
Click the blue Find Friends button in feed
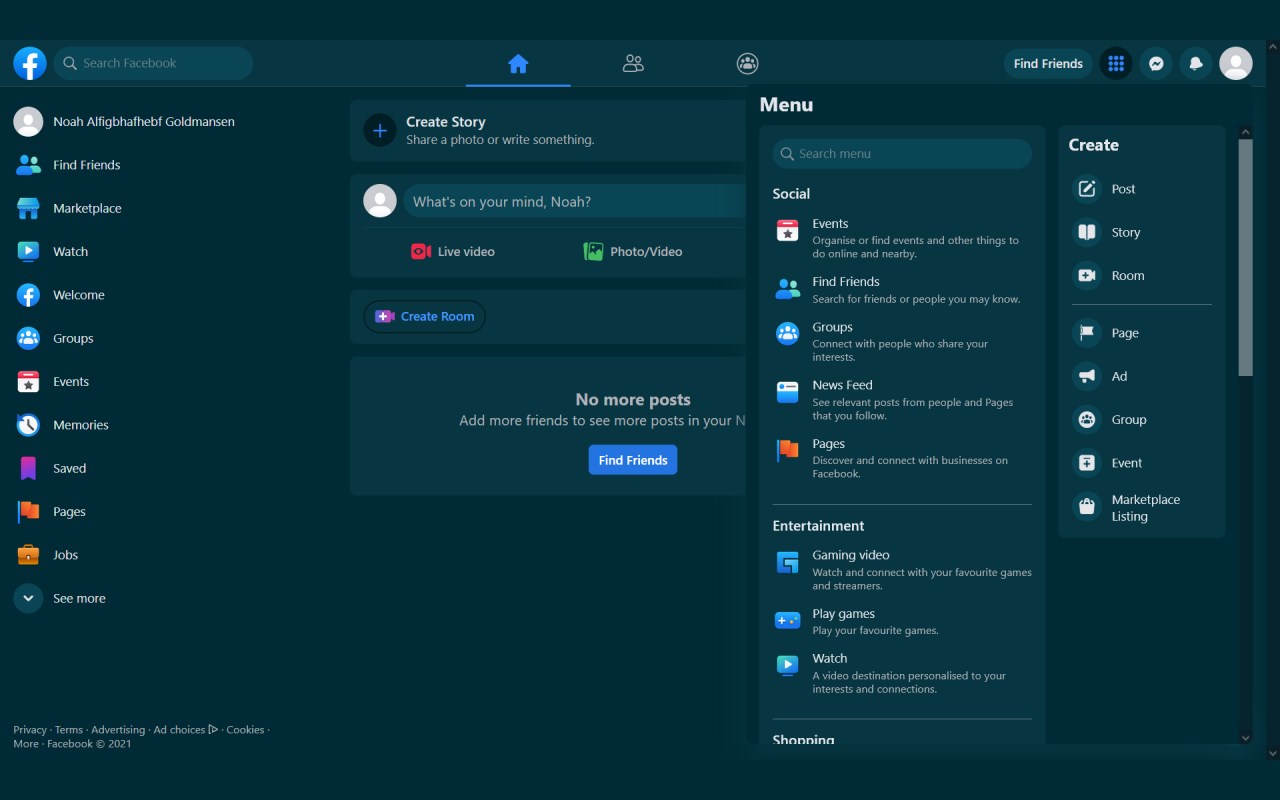(x=633, y=460)
